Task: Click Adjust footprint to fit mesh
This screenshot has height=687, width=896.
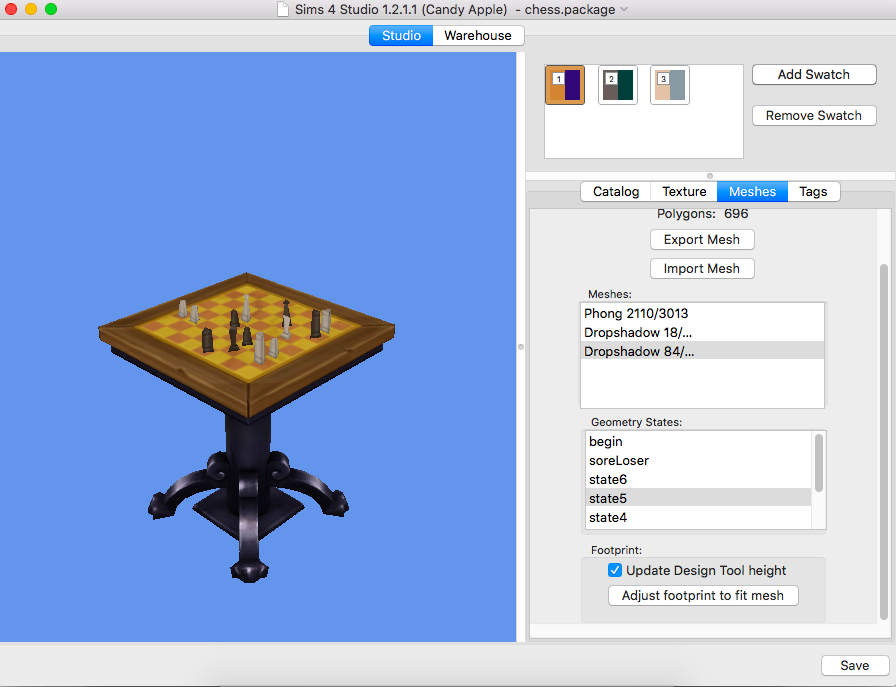Action: click(702, 595)
